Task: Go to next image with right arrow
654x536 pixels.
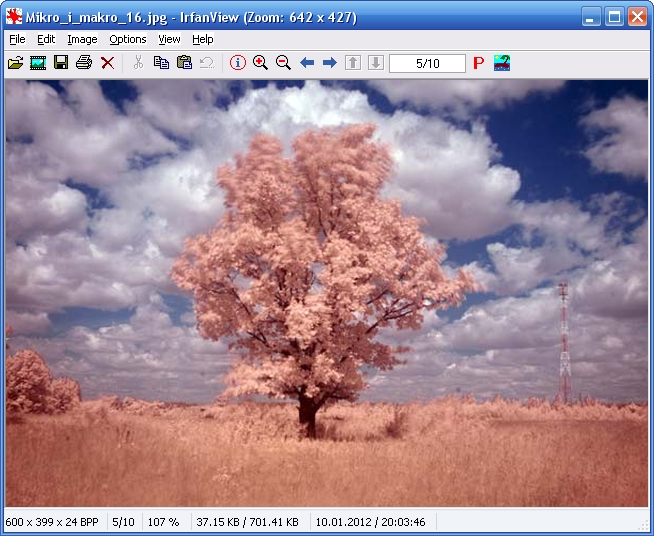Action: click(x=329, y=63)
